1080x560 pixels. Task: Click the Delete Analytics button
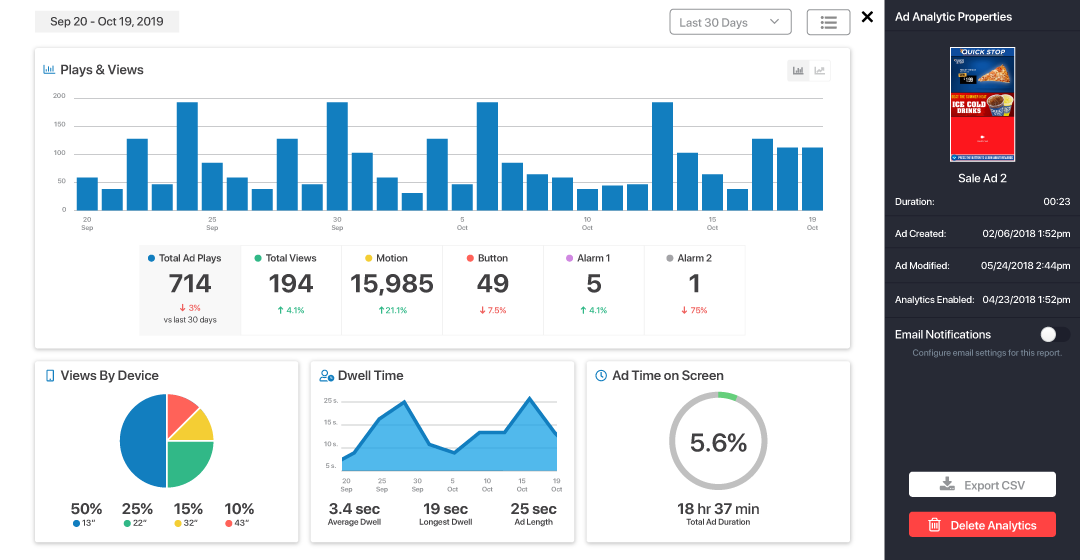point(982,525)
